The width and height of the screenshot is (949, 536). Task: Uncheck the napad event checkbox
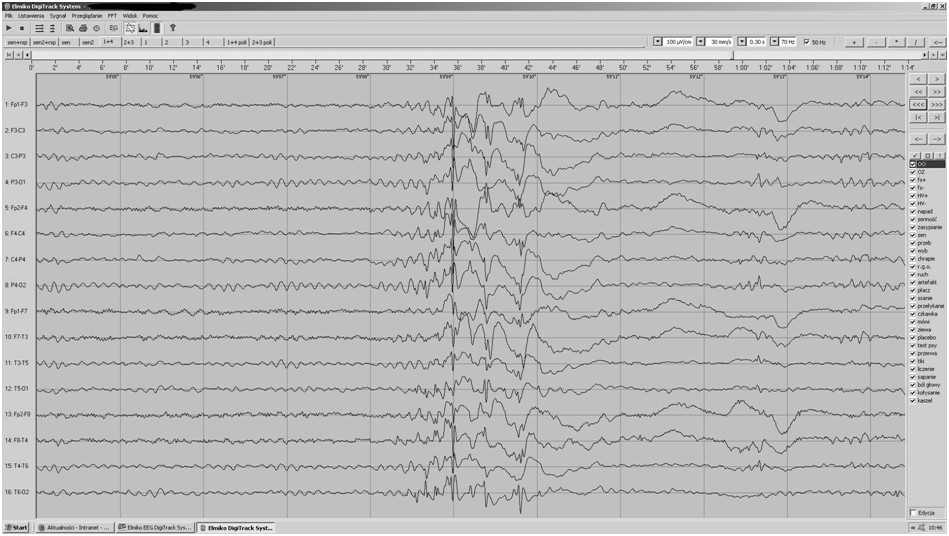pyautogui.click(x=913, y=212)
